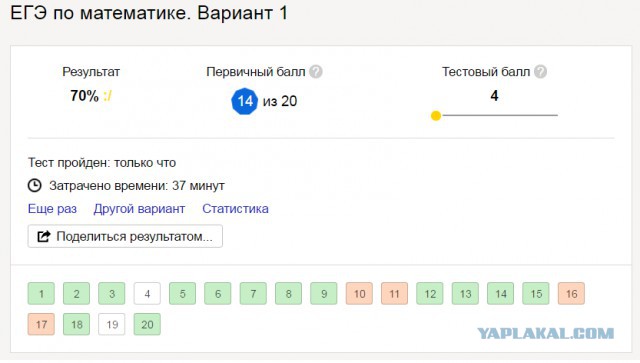Click the Поделиться результатом... button
Viewport: 640px width, 363px height.
[125, 236]
